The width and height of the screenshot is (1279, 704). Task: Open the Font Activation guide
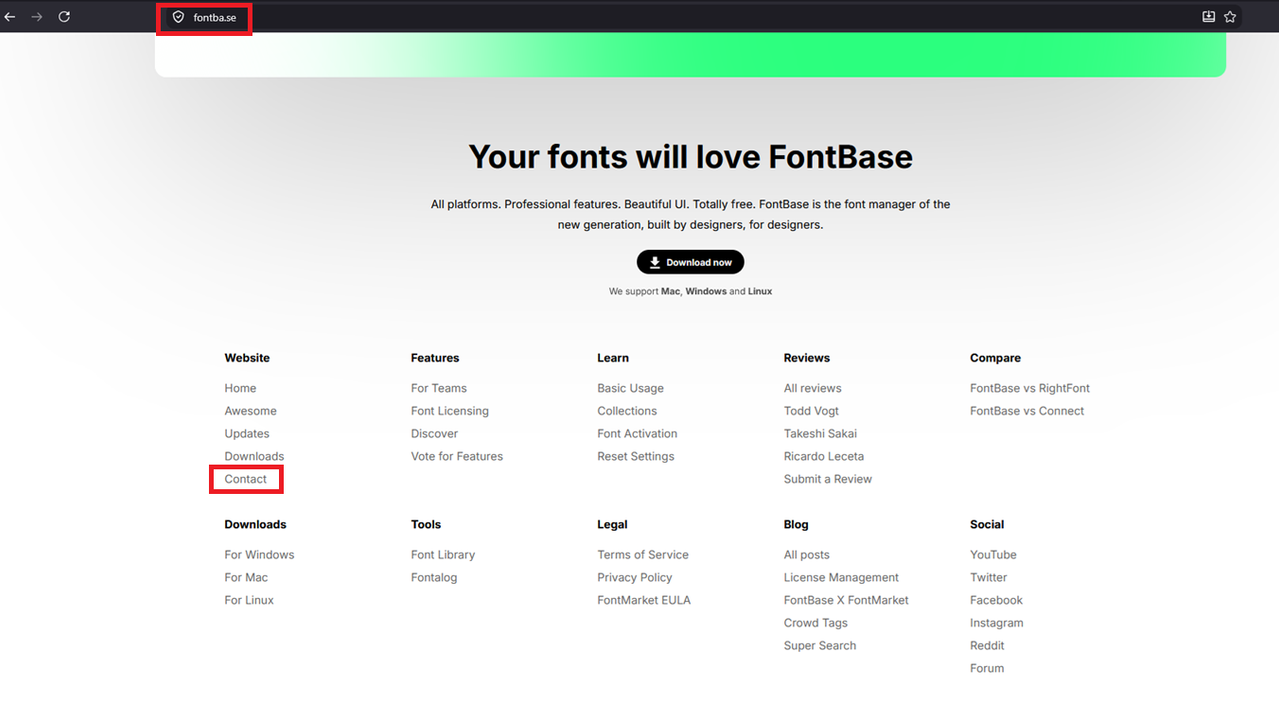click(637, 434)
